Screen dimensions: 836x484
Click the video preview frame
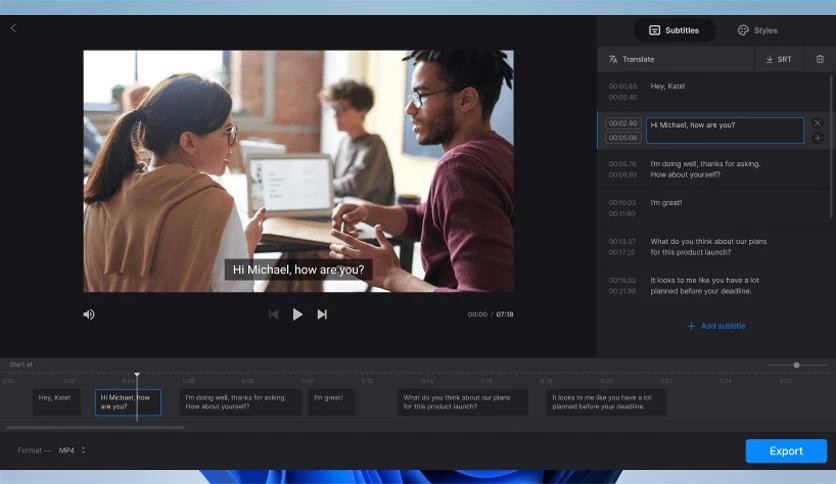tap(299, 171)
